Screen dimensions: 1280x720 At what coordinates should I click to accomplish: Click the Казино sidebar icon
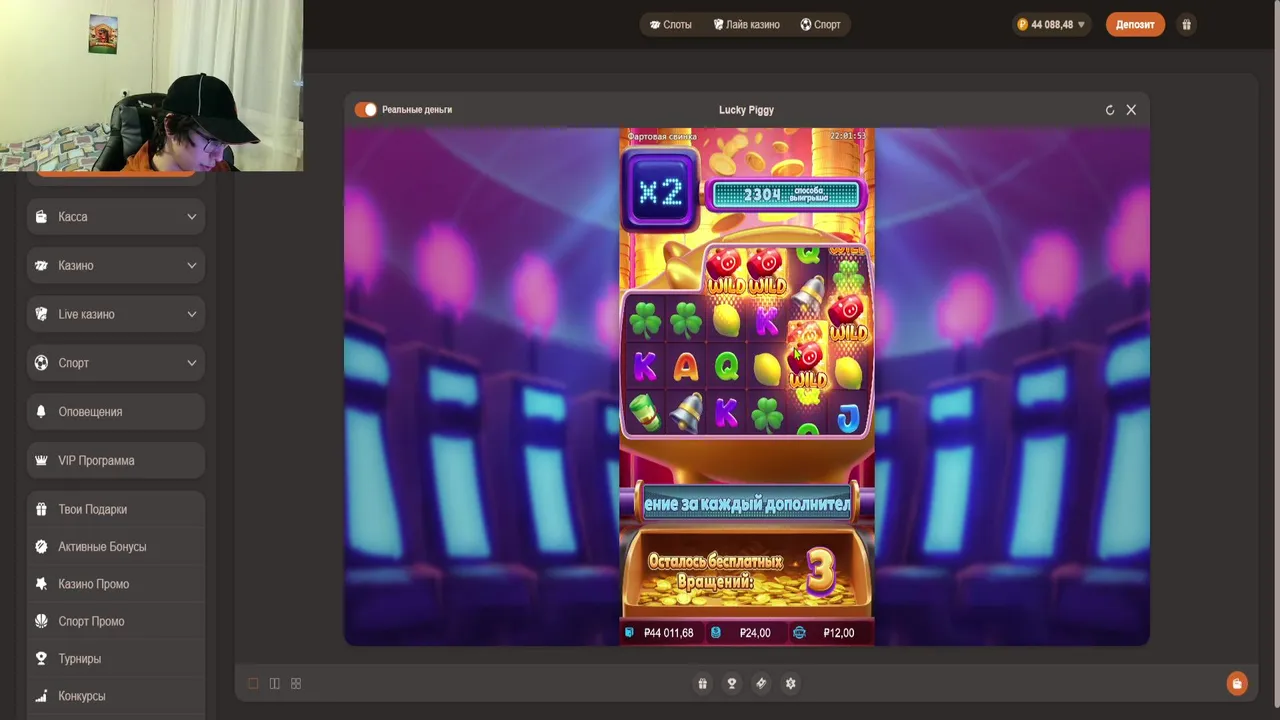click(41, 266)
